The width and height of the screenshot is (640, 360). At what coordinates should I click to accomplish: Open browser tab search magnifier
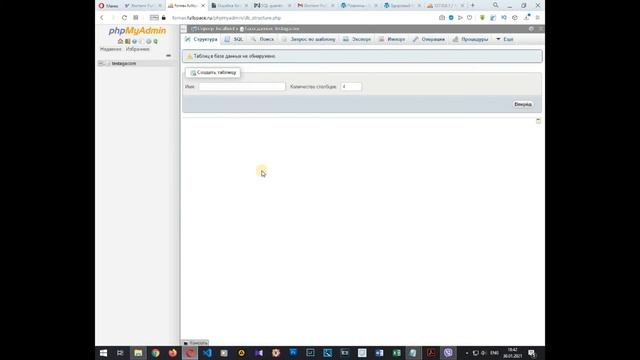coord(496,5)
